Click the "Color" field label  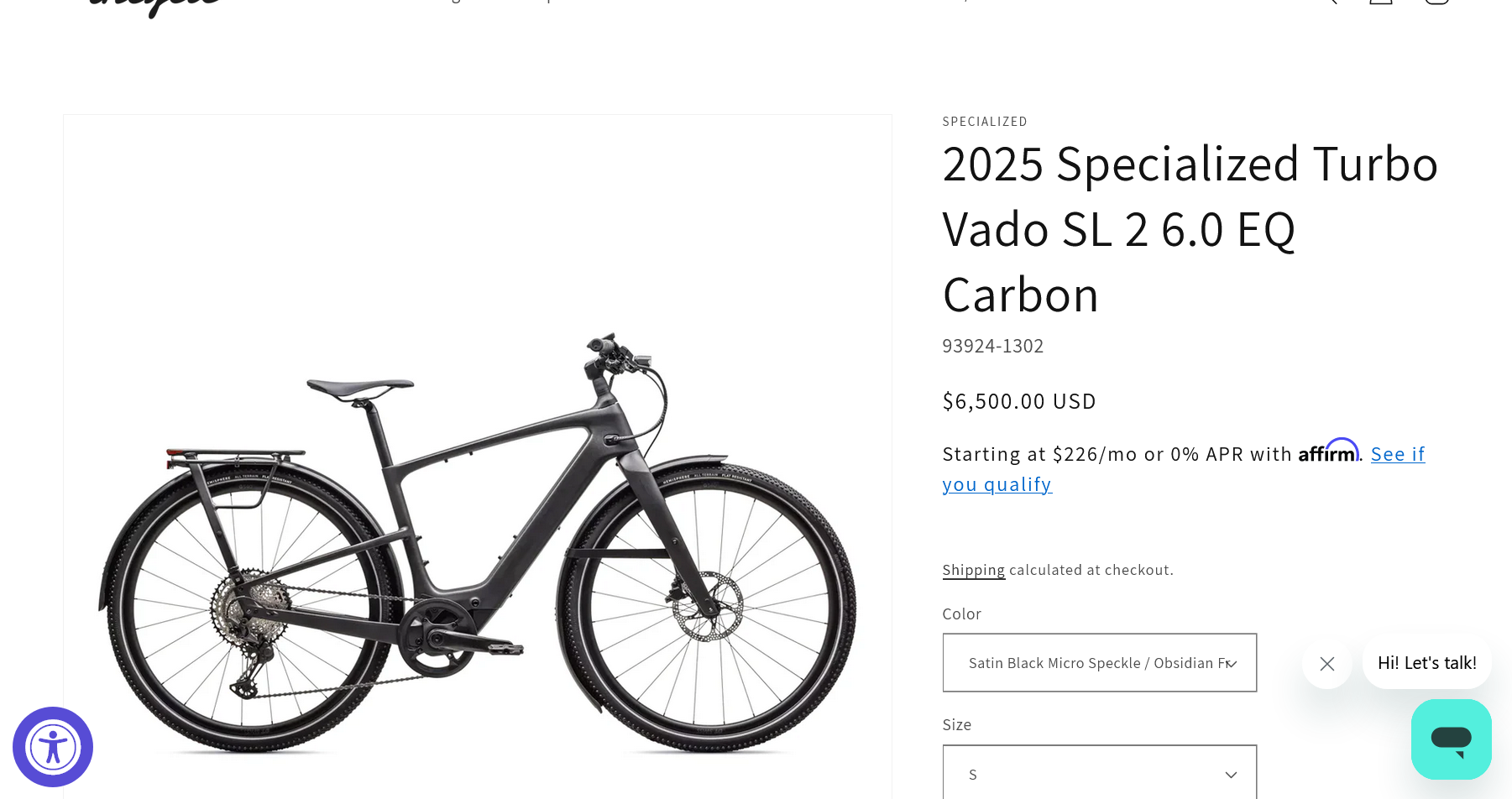pyautogui.click(x=961, y=614)
